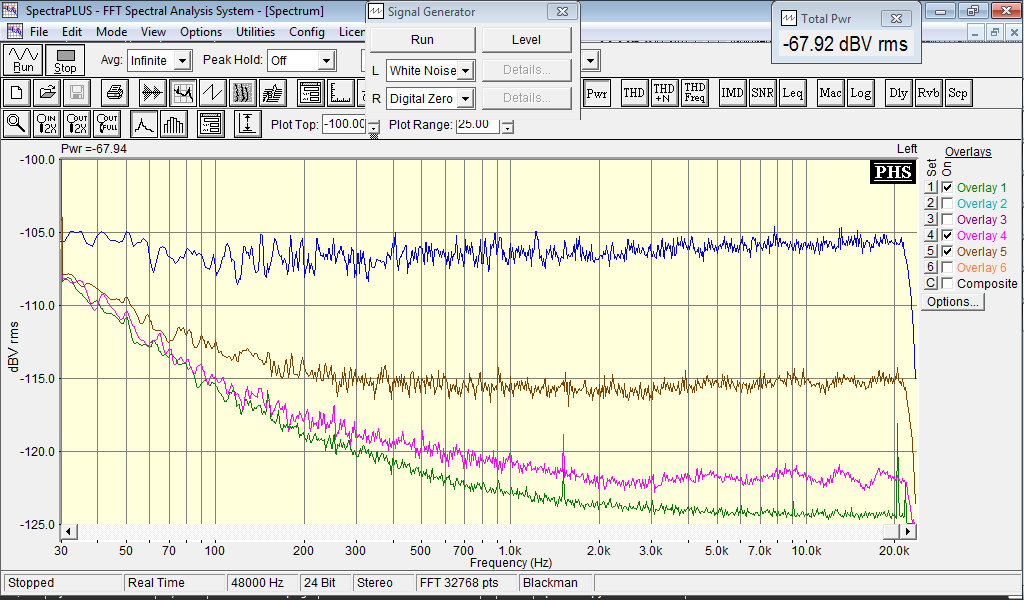Open the Utilities menu
The width and height of the screenshot is (1024, 600).
pyautogui.click(x=255, y=32)
